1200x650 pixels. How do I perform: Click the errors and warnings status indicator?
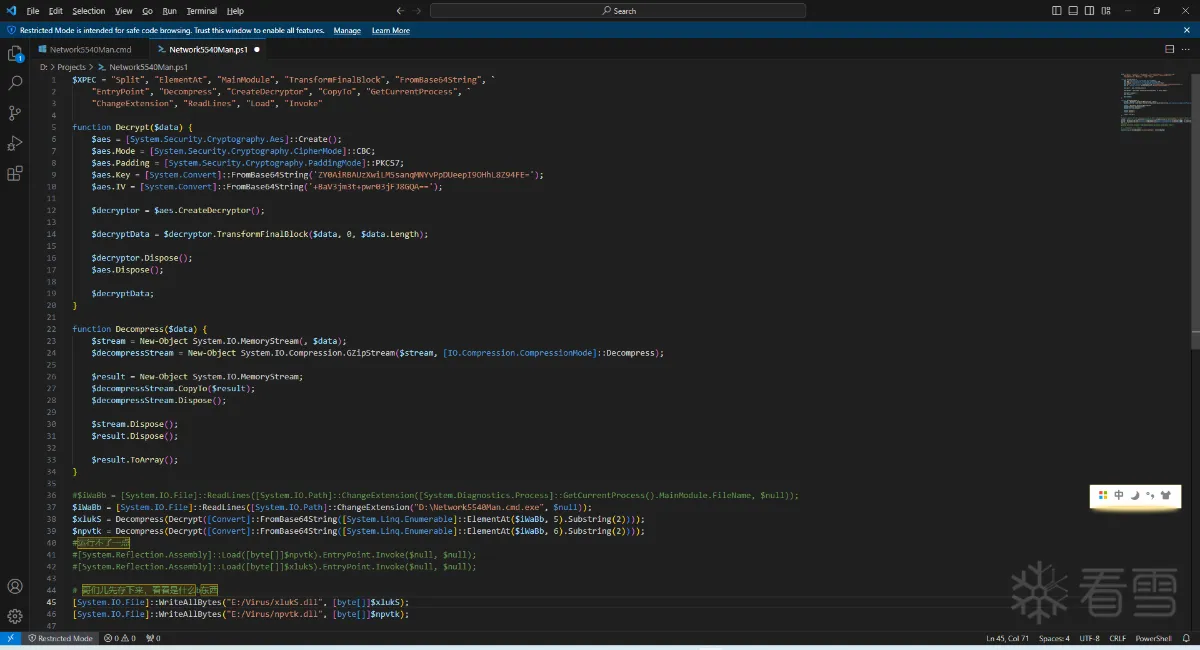(x=119, y=638)
